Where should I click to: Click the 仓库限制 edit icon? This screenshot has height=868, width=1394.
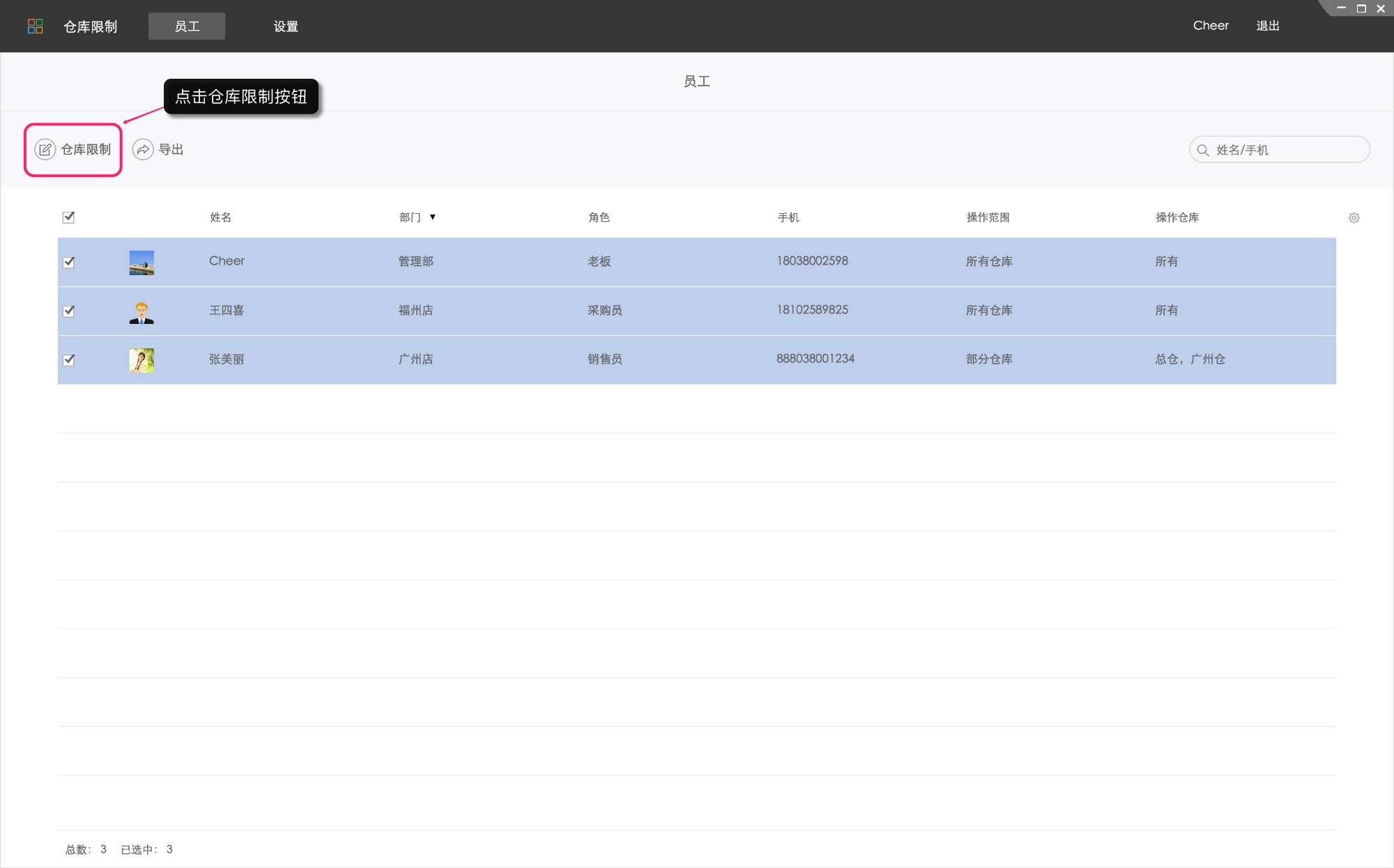(45, 150)
